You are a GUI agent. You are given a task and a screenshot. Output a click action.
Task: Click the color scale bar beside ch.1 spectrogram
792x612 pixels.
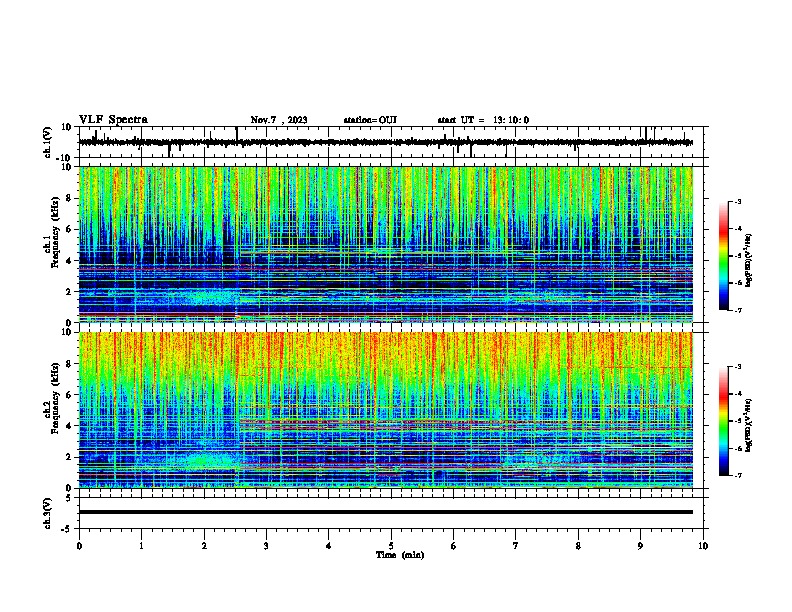tap(724, 256)
